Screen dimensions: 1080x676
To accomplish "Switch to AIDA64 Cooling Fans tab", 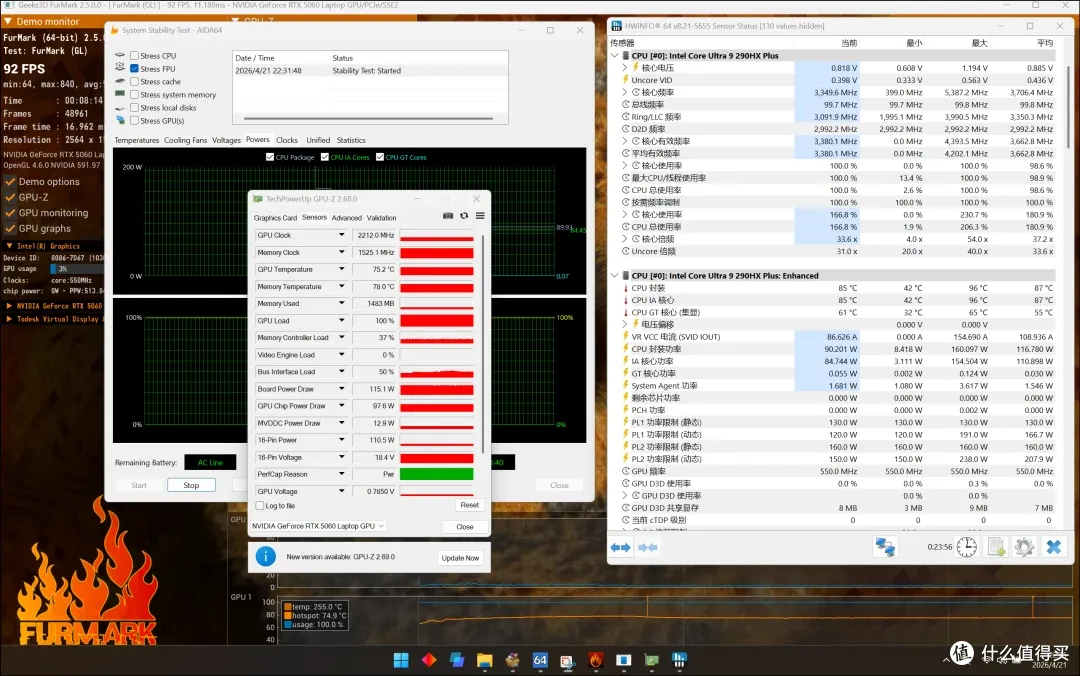I will tap(185, 140).
